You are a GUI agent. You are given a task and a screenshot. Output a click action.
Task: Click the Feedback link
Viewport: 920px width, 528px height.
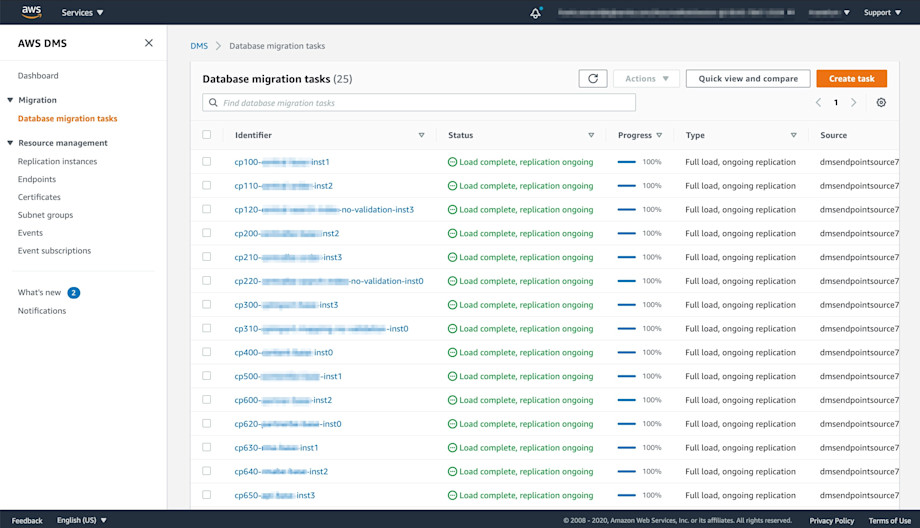click(27, 520)
